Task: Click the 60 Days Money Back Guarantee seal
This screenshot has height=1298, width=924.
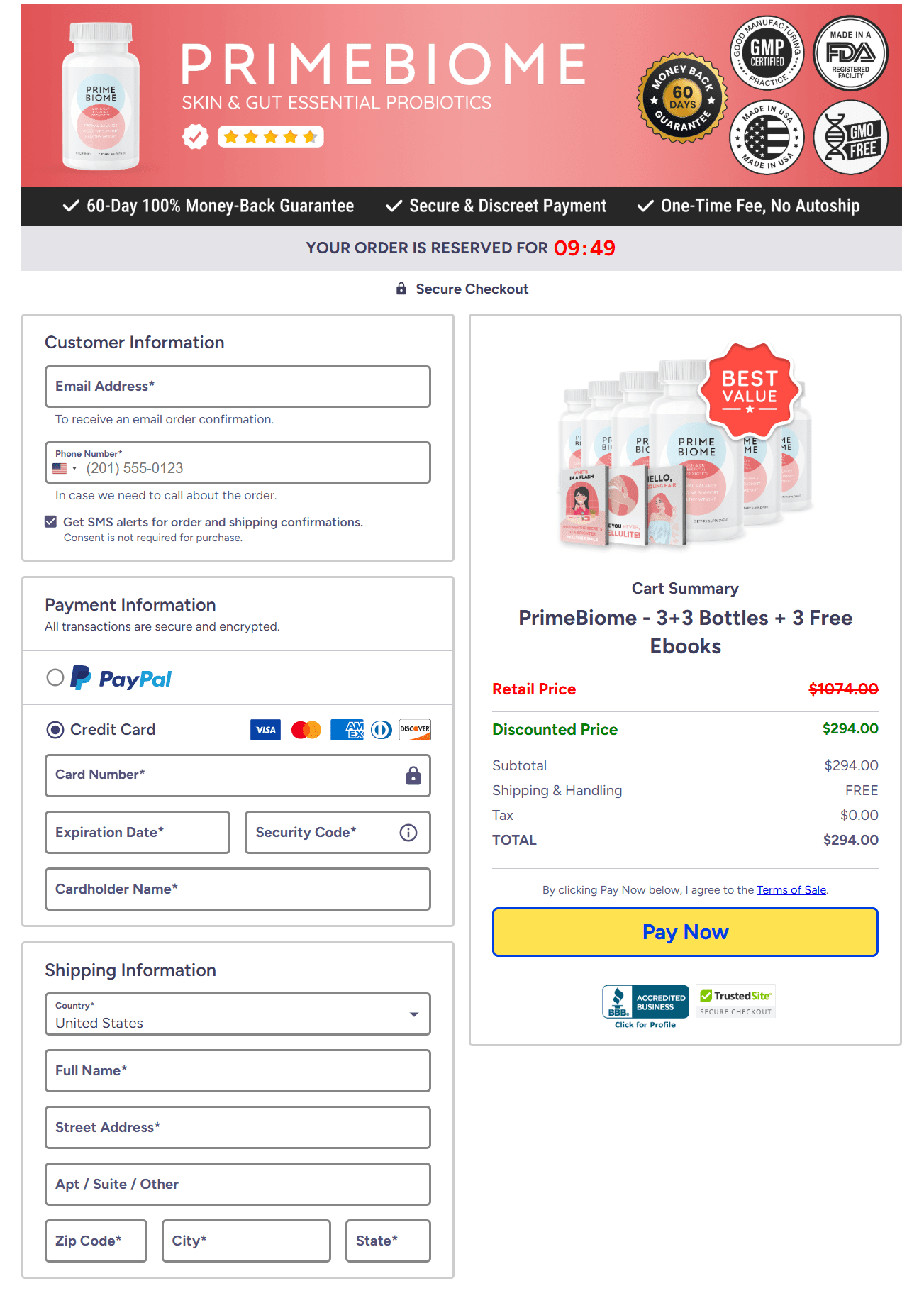Action: pyautogui.click(x=682, y=98)
